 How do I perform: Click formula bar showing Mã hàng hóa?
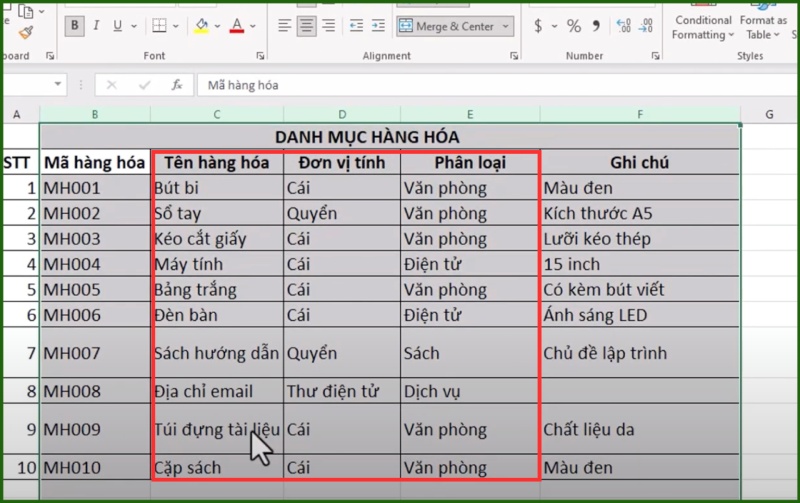(x=497, y=85)
